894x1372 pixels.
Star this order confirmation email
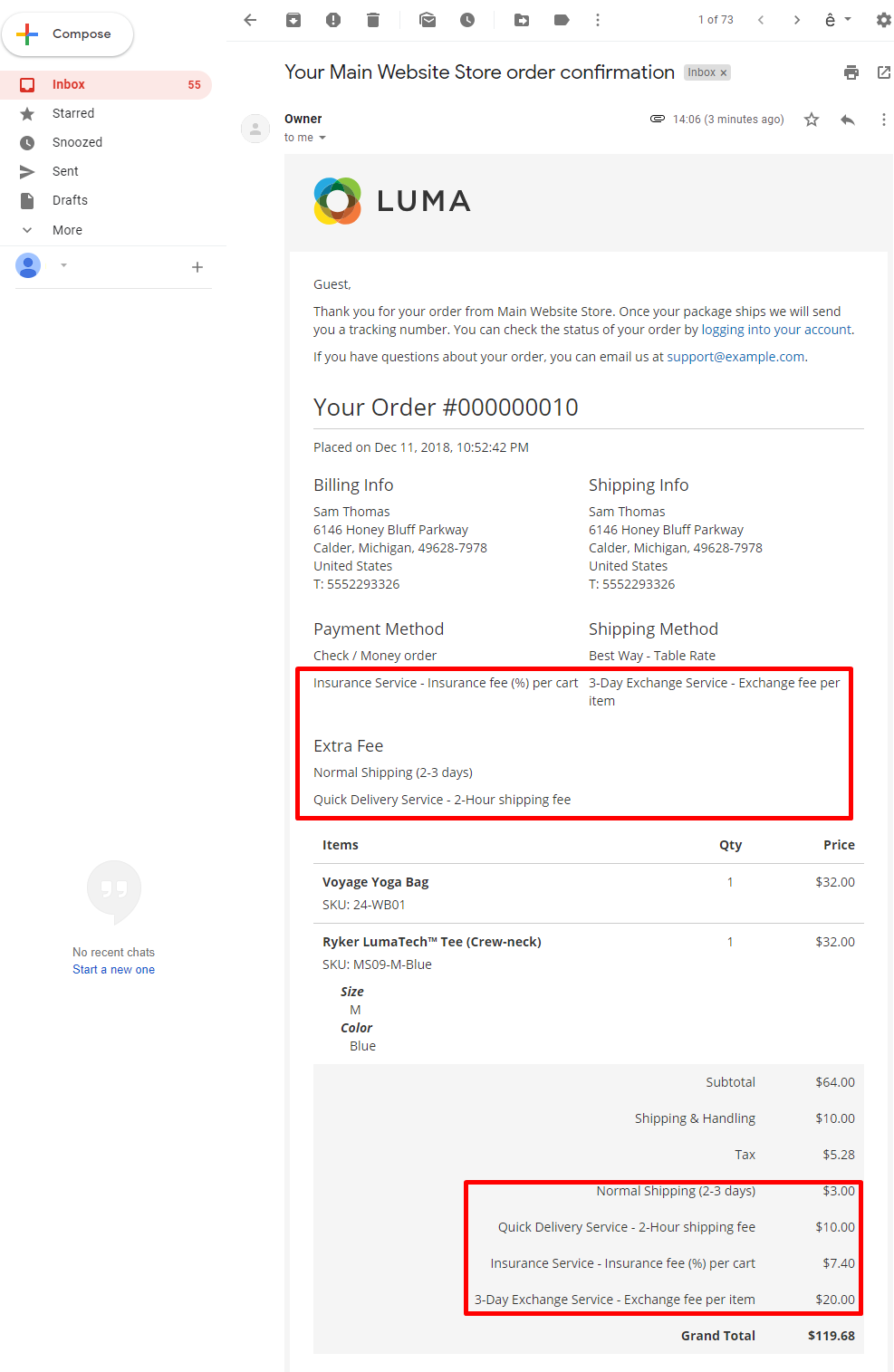coord(812,120)
